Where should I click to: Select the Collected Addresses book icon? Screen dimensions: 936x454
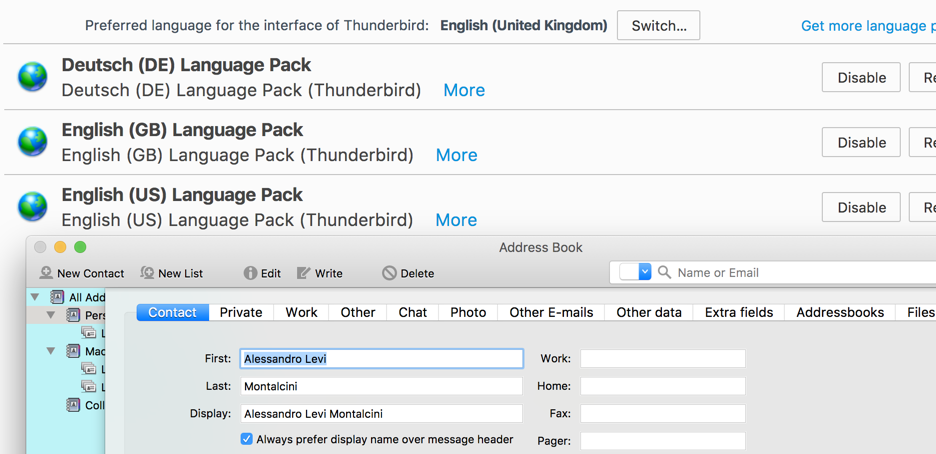(72, 405)
